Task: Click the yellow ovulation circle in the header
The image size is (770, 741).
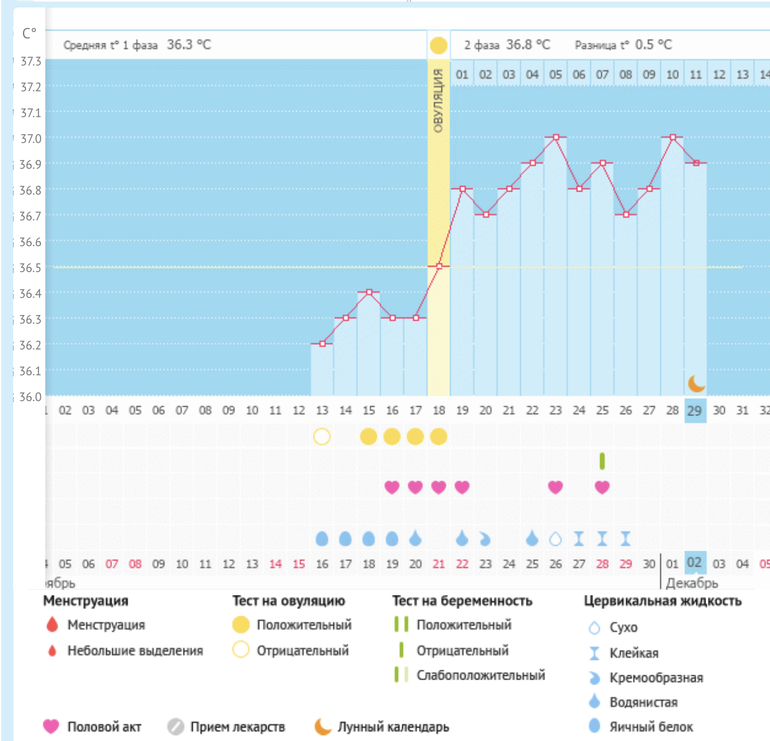Action: tap(438, 45)
